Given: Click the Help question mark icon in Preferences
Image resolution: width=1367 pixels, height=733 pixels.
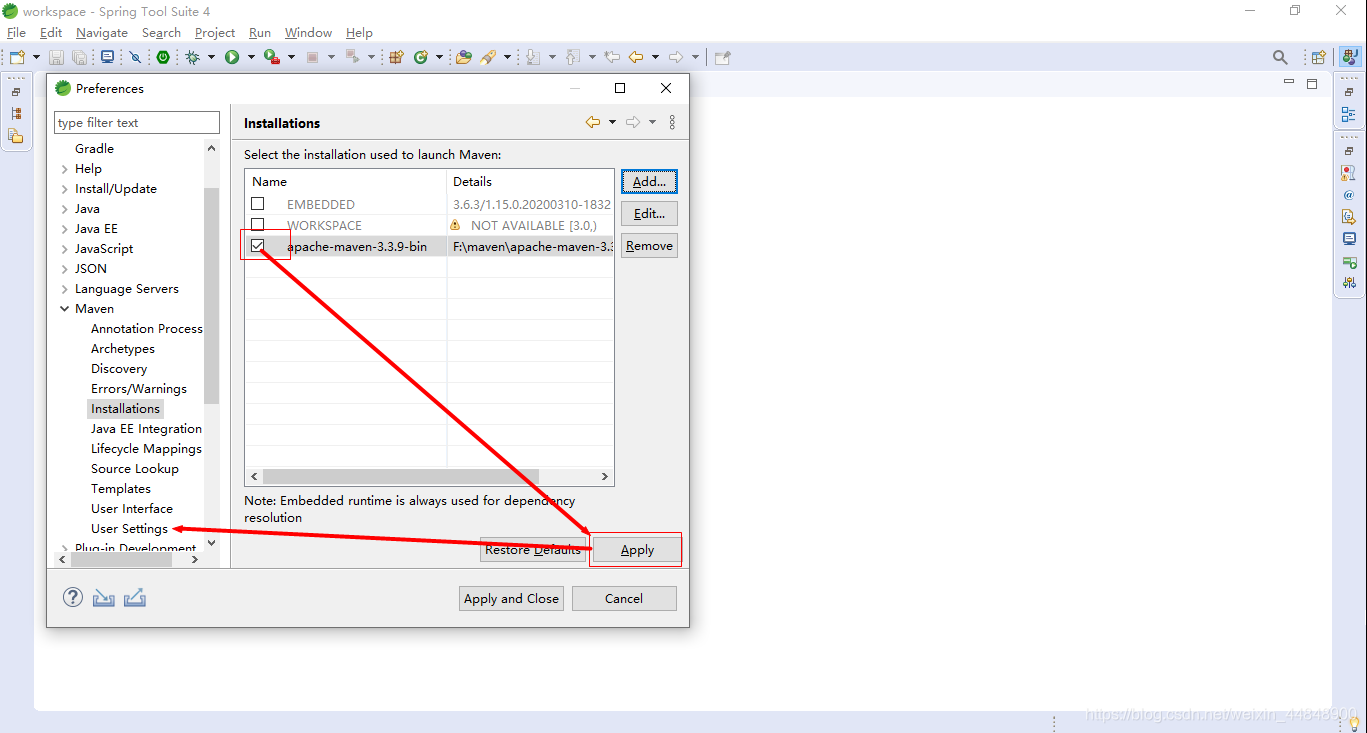Looking at the screenshot, I should point(73,597).
